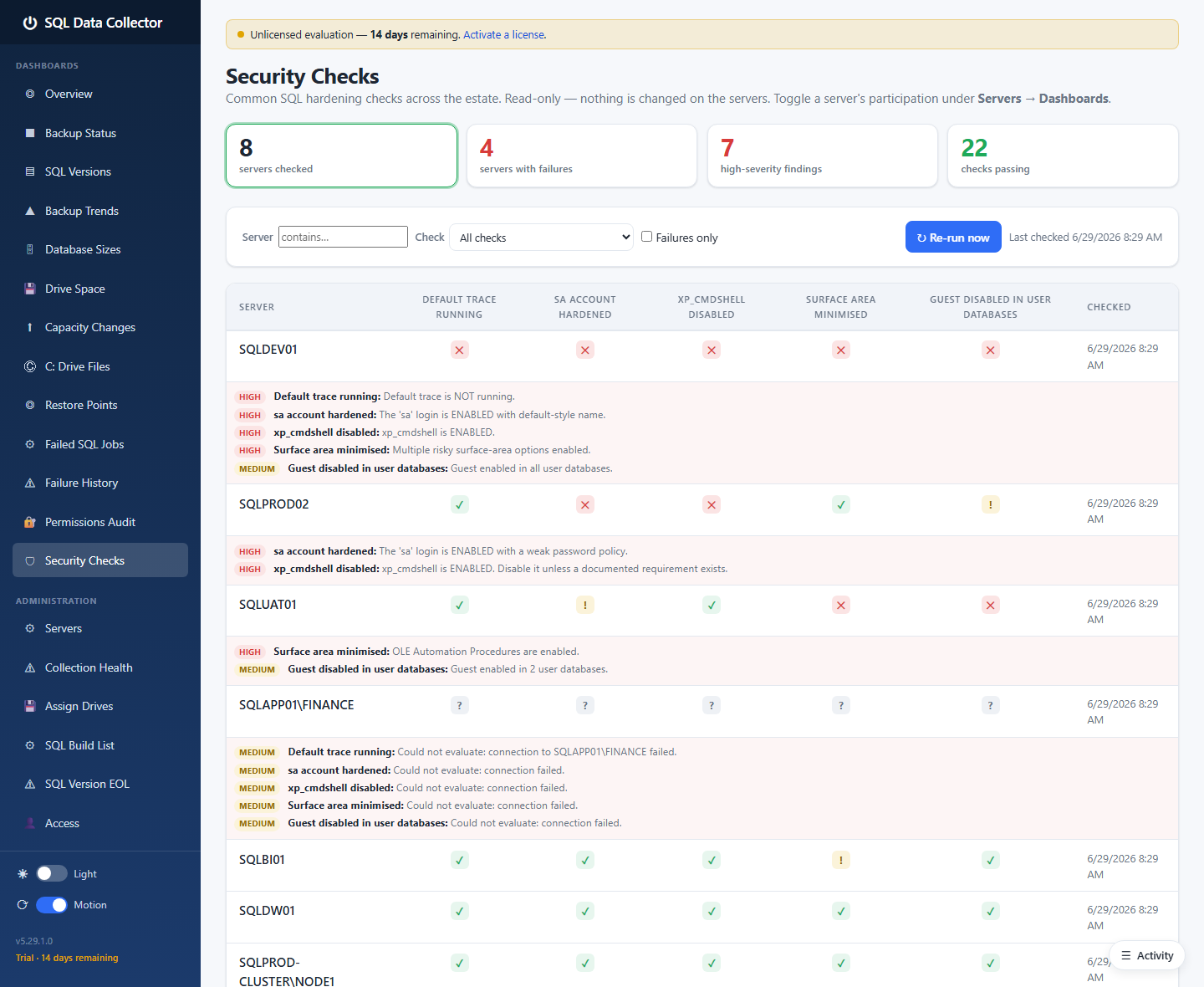Click the SQL Data Collector power logo
Screen dimensions: 1204x987
[30, 23]
